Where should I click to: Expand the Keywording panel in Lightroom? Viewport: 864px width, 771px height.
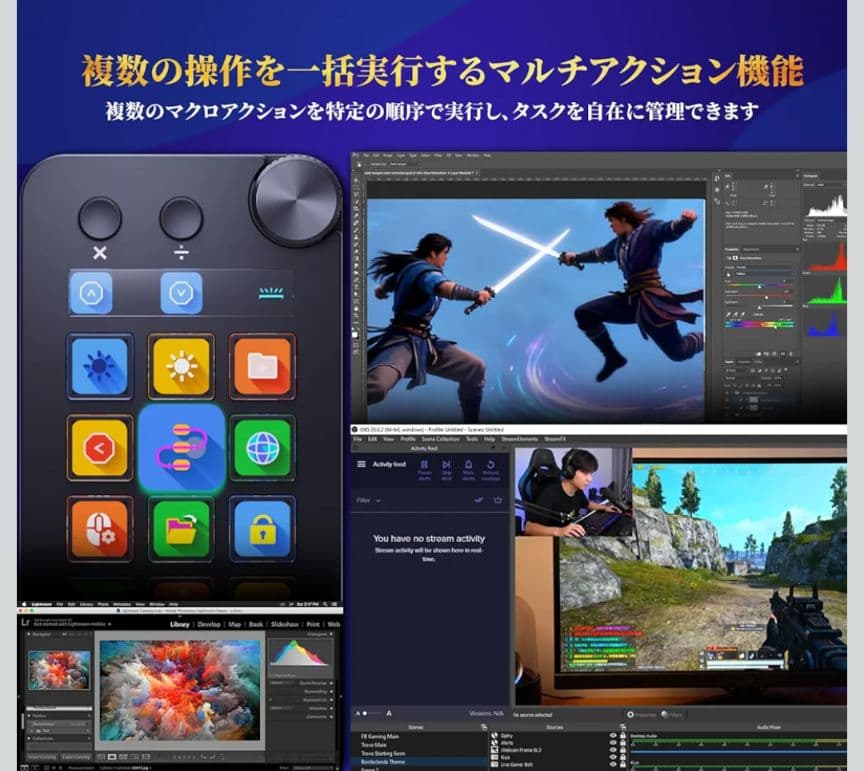[x=331, y=692]
